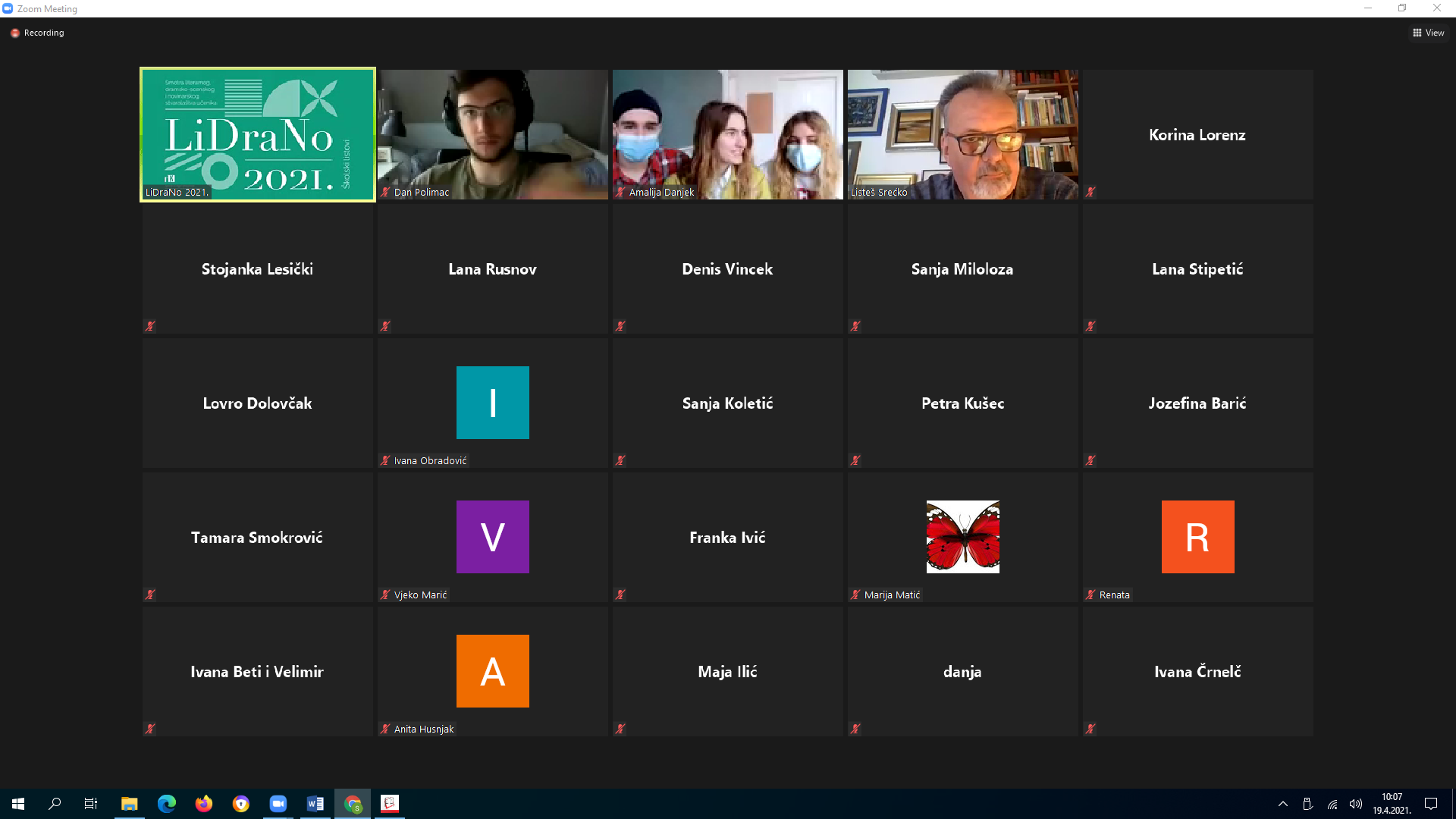
Task: Click Renata's orange R avatar
Action: (x=1197, y=537)
